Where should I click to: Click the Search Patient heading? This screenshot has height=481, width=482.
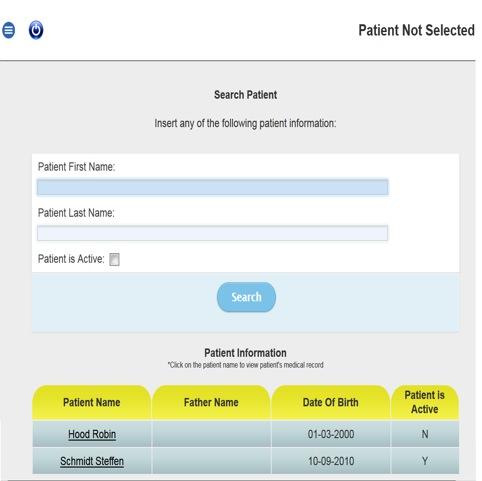click(x=246, y=95)
